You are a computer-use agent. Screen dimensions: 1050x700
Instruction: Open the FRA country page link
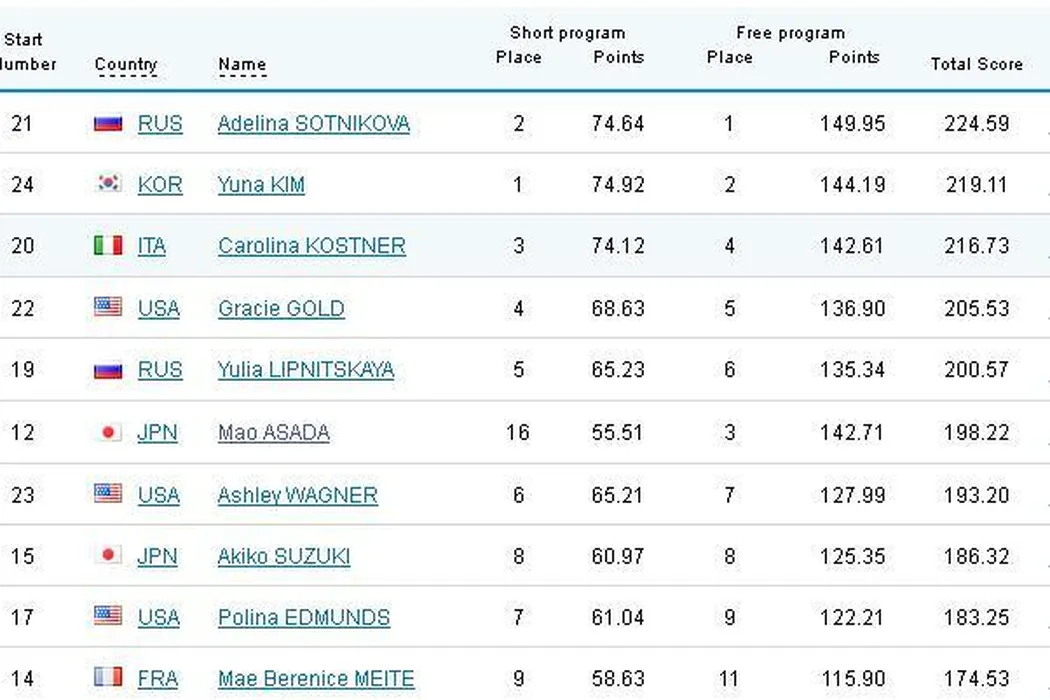coord(158,680)
